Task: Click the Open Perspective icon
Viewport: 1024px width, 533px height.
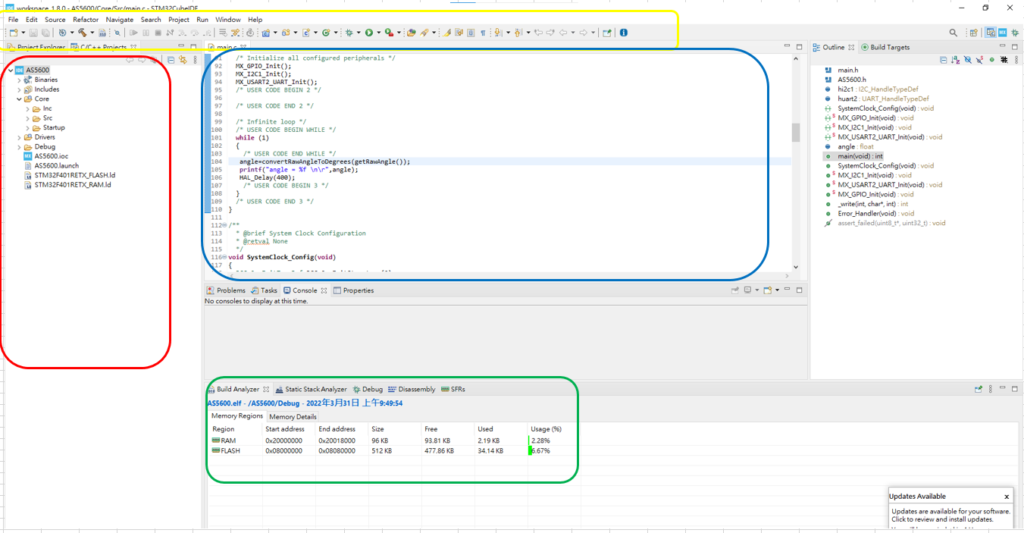Action: [973, 33]
